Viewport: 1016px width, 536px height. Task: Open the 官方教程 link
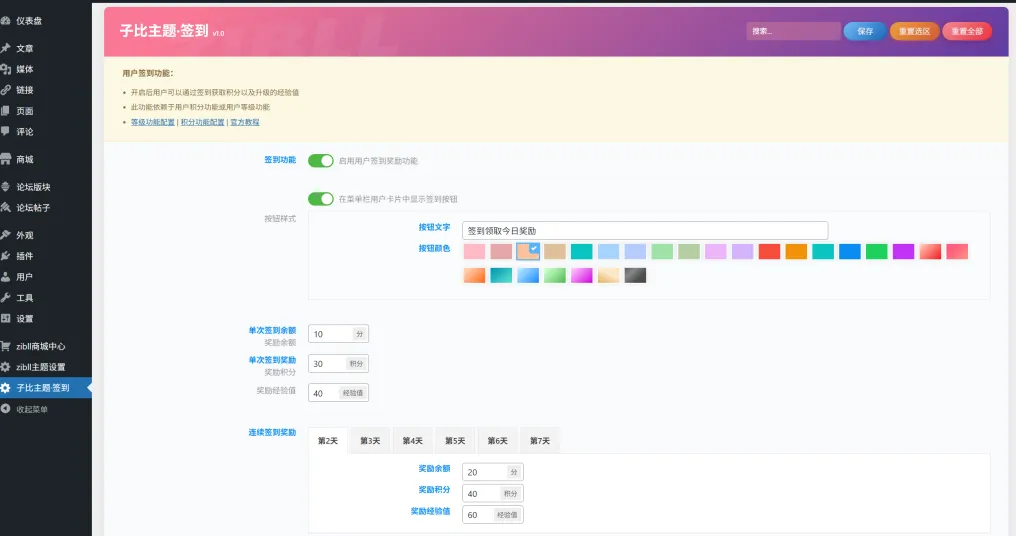point(245,122)
